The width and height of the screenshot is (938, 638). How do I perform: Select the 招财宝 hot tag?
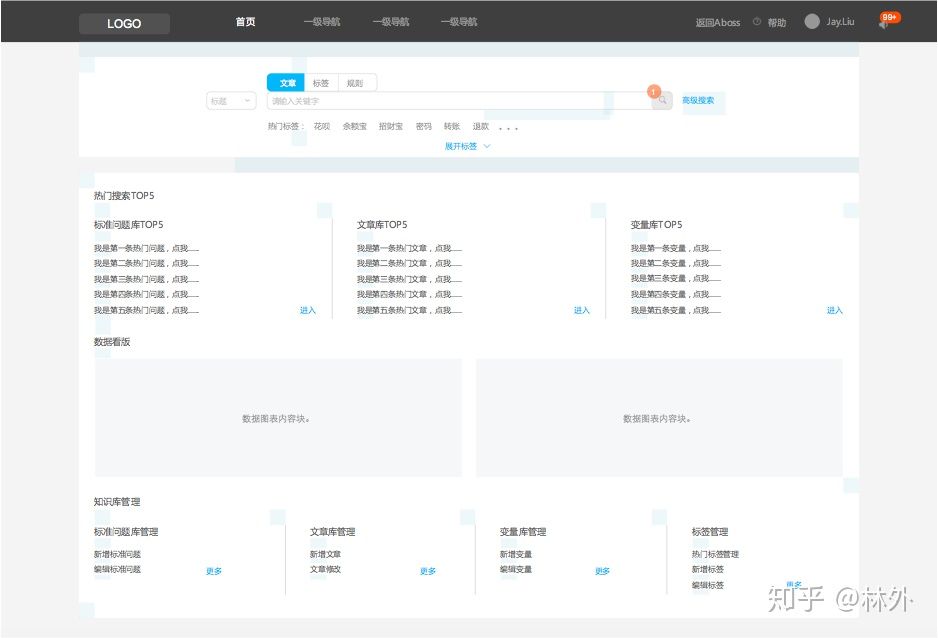(x=391, y=126)
